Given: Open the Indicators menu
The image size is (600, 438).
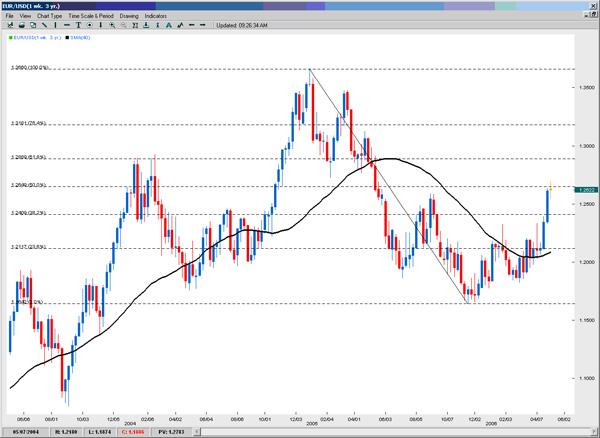Looking at the screenshot, I should 156,16.
